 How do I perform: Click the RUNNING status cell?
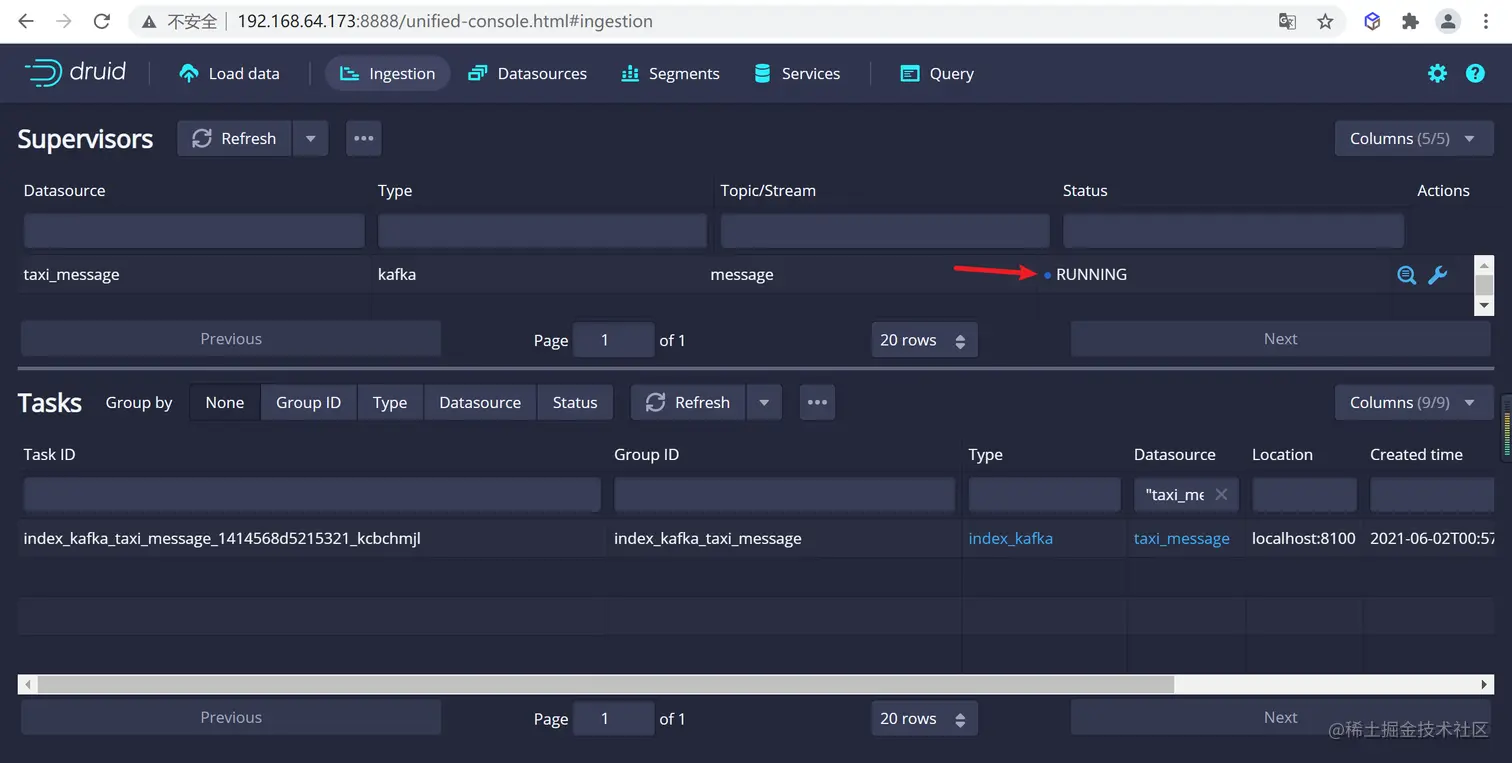tap(1091, 274)
